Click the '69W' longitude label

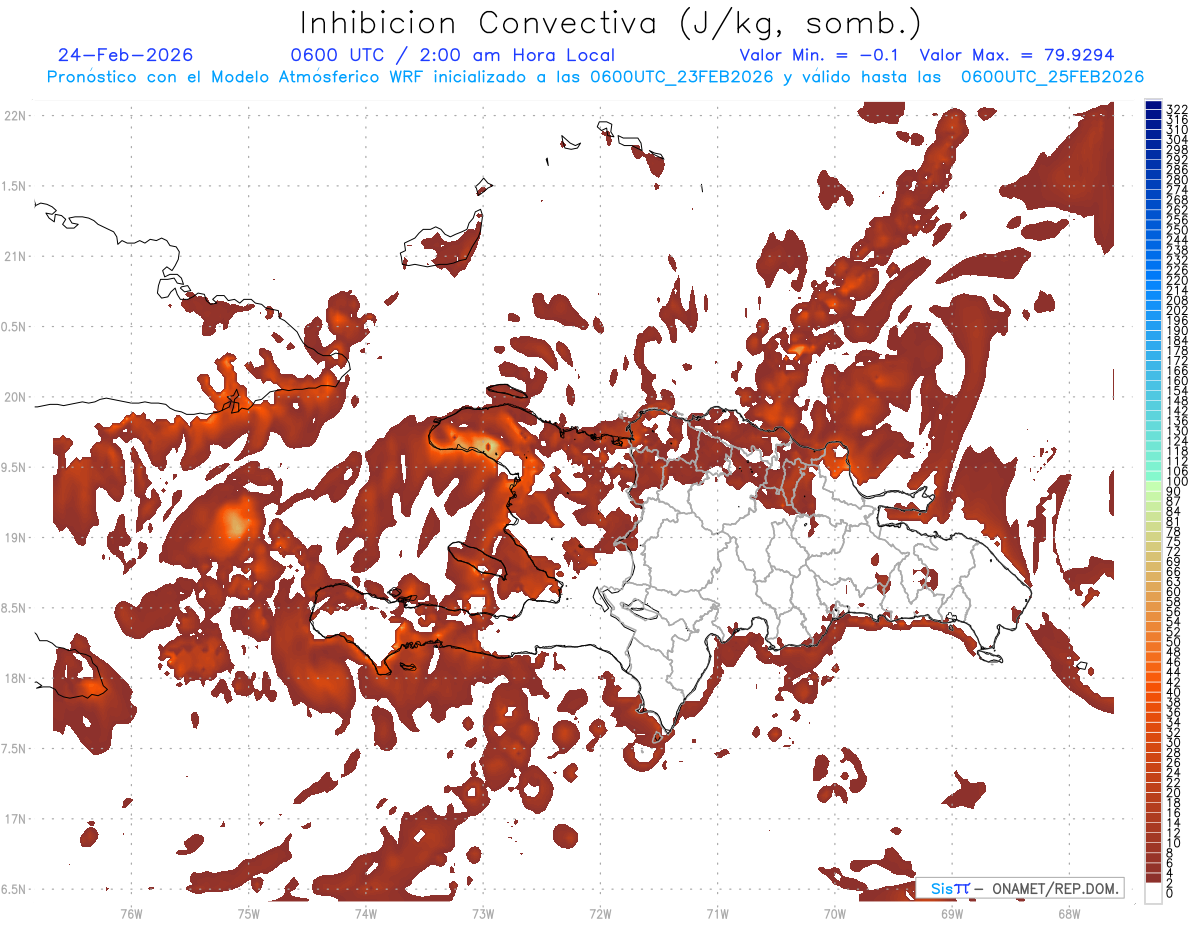pyautogui.click(x=951, y=914)
